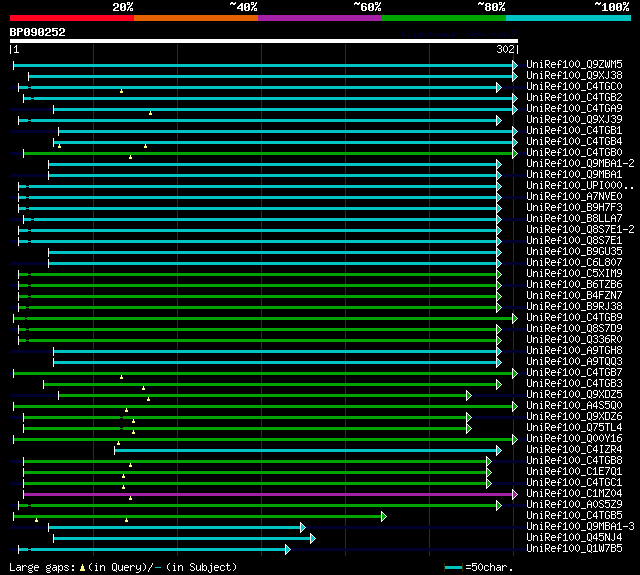Open hit UniRef100_Q9XDZ5
640x575 pixels.
[x=574, y=395]
